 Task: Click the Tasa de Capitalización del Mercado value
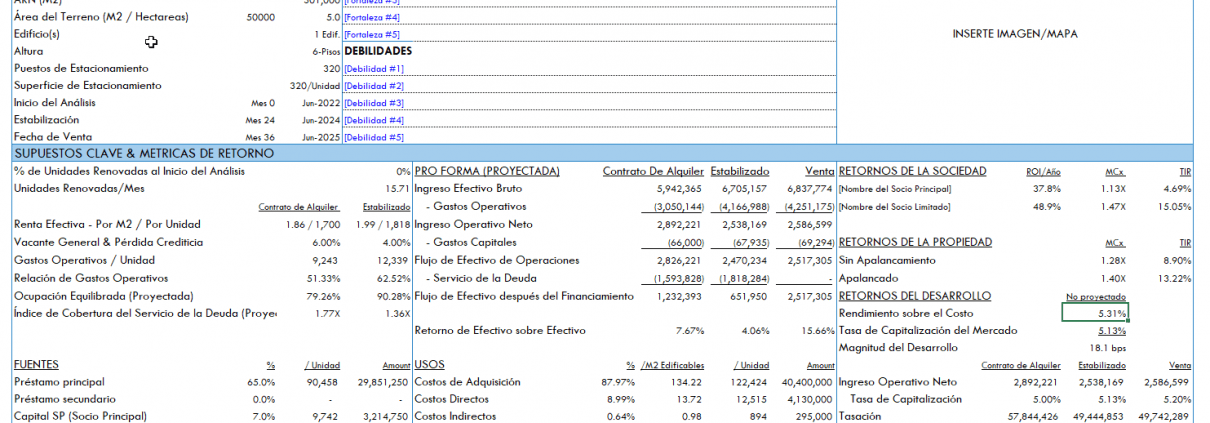(1111, 330)
